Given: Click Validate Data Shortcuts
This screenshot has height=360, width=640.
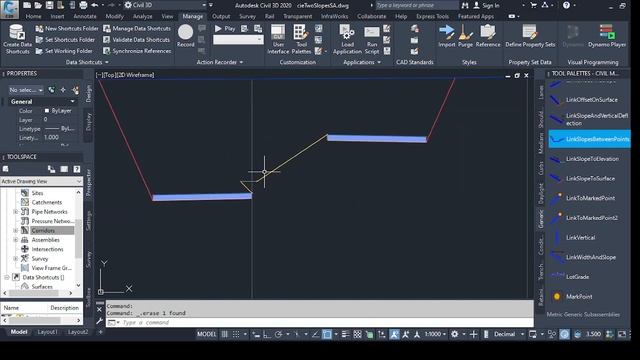Looking at the screenshot, I should pos(136,40).
